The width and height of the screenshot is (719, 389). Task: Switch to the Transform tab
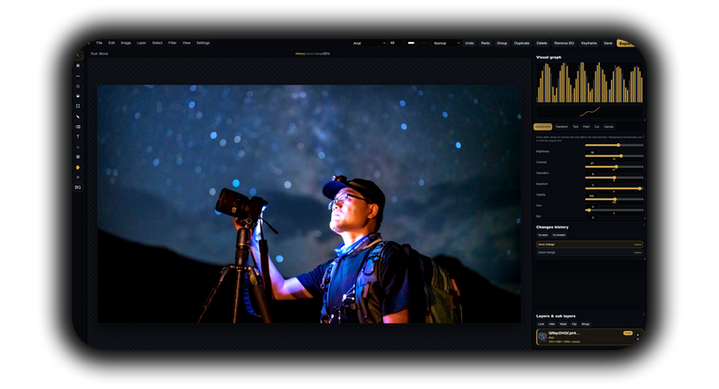[562, 127]
